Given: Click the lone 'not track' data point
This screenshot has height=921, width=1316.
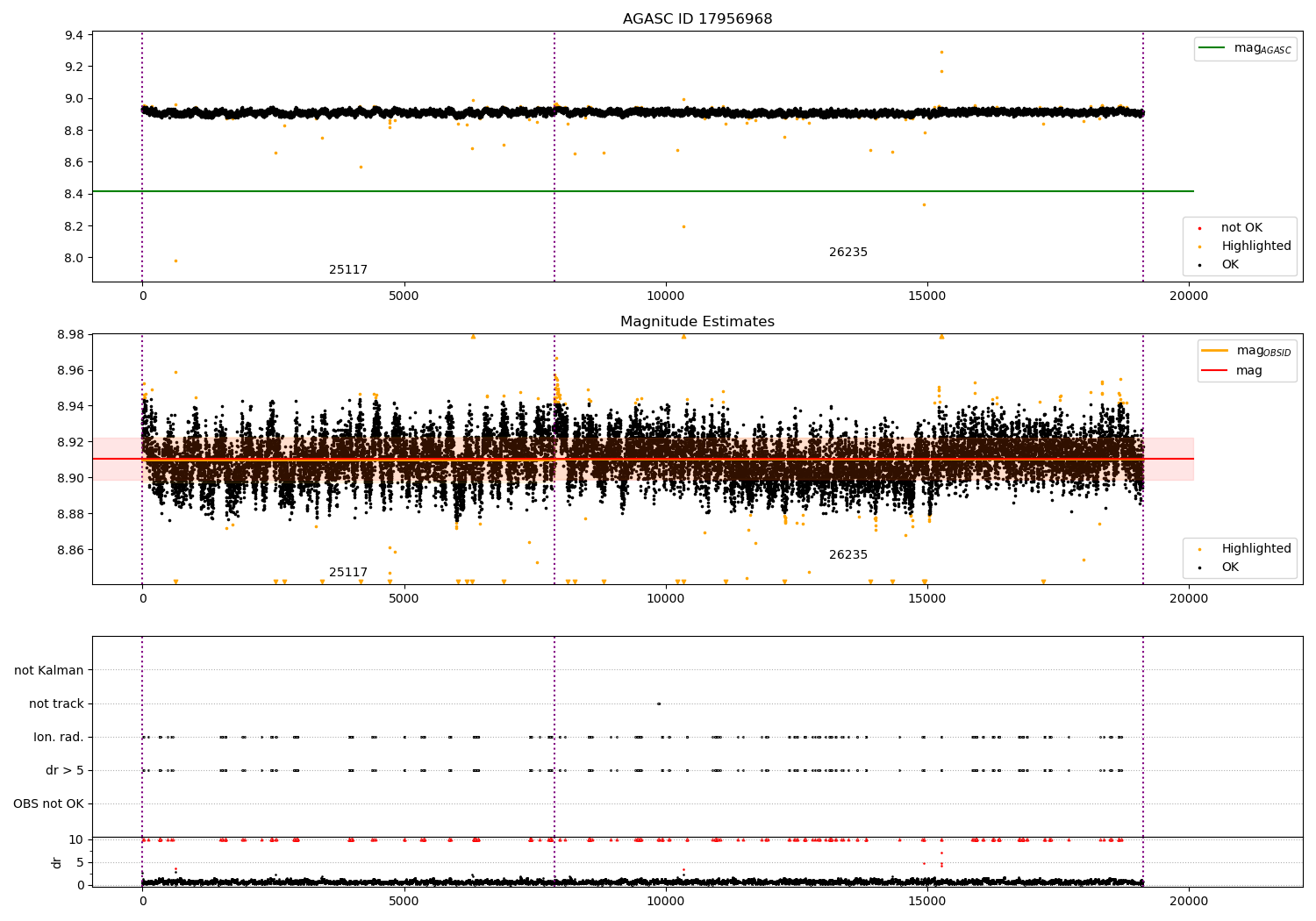Looking at the screenshot, I should [659, 703].
